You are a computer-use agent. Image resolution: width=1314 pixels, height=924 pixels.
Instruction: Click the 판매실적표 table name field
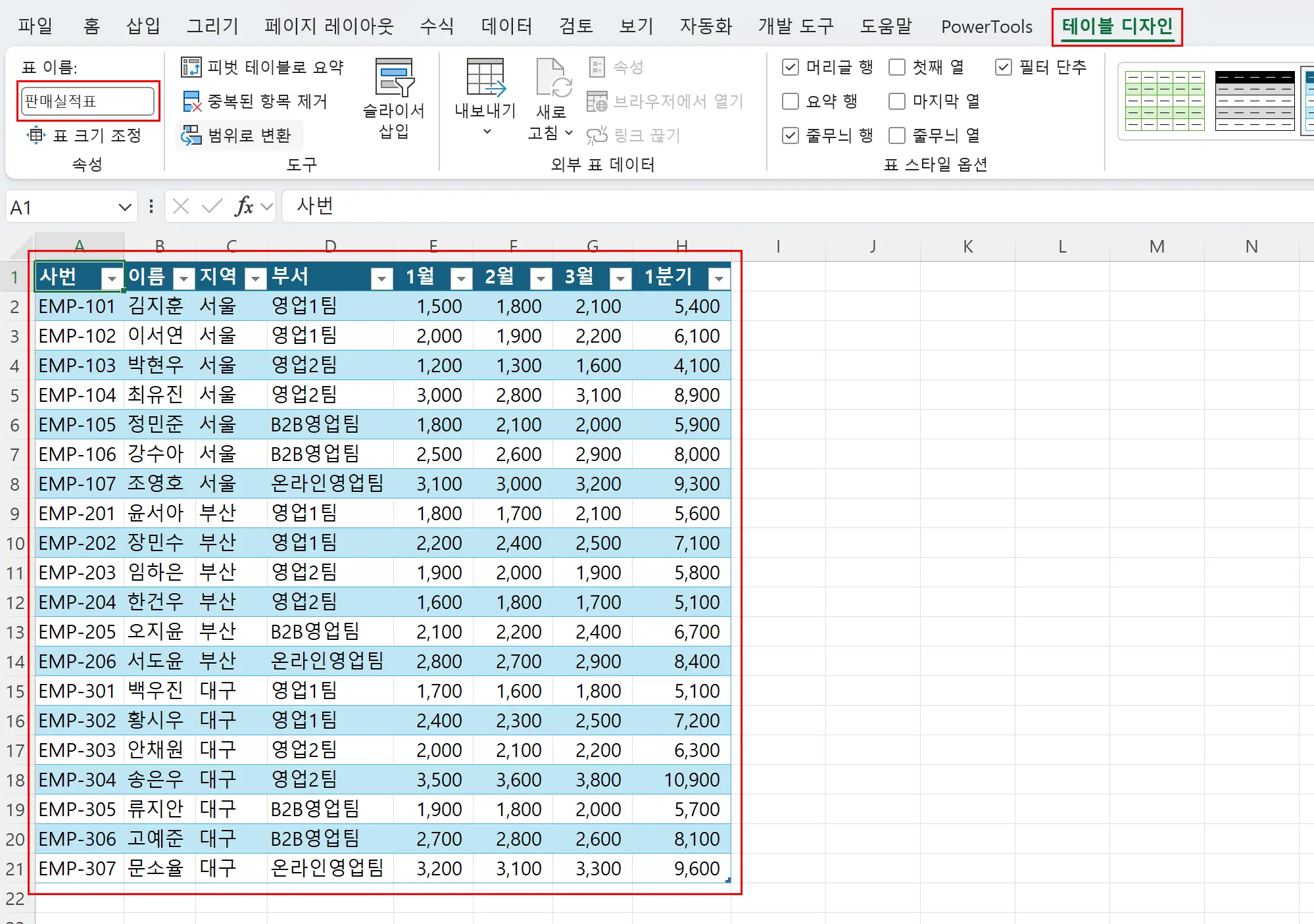coord(86,101)
